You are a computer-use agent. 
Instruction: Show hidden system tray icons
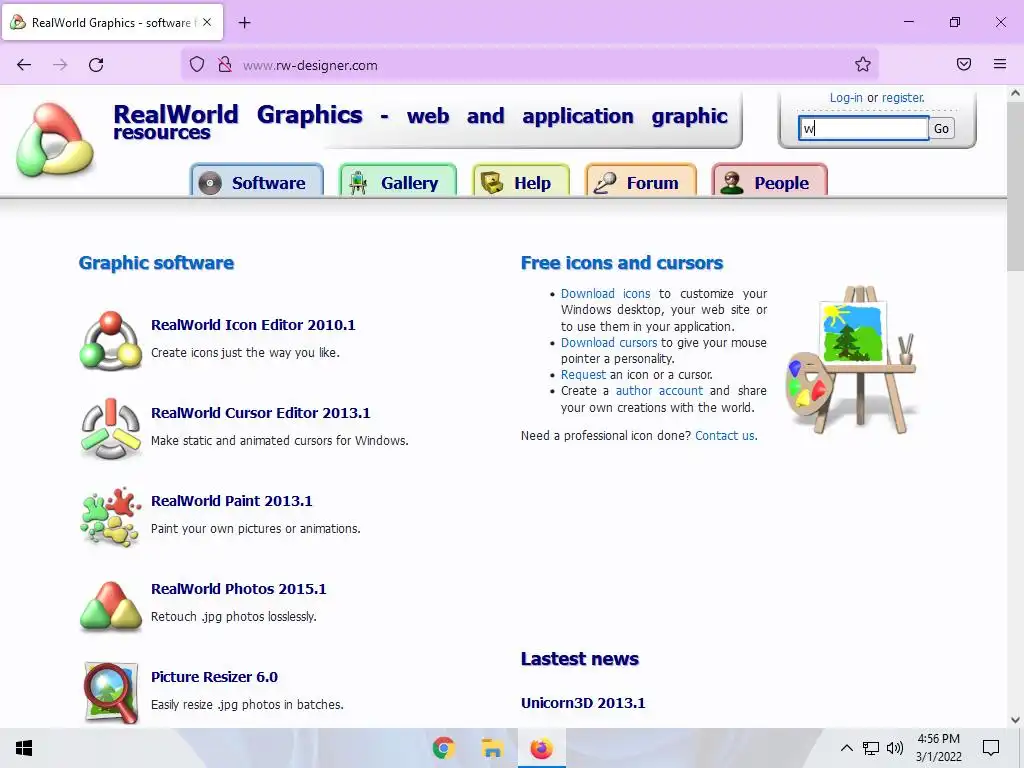(846, 748)
